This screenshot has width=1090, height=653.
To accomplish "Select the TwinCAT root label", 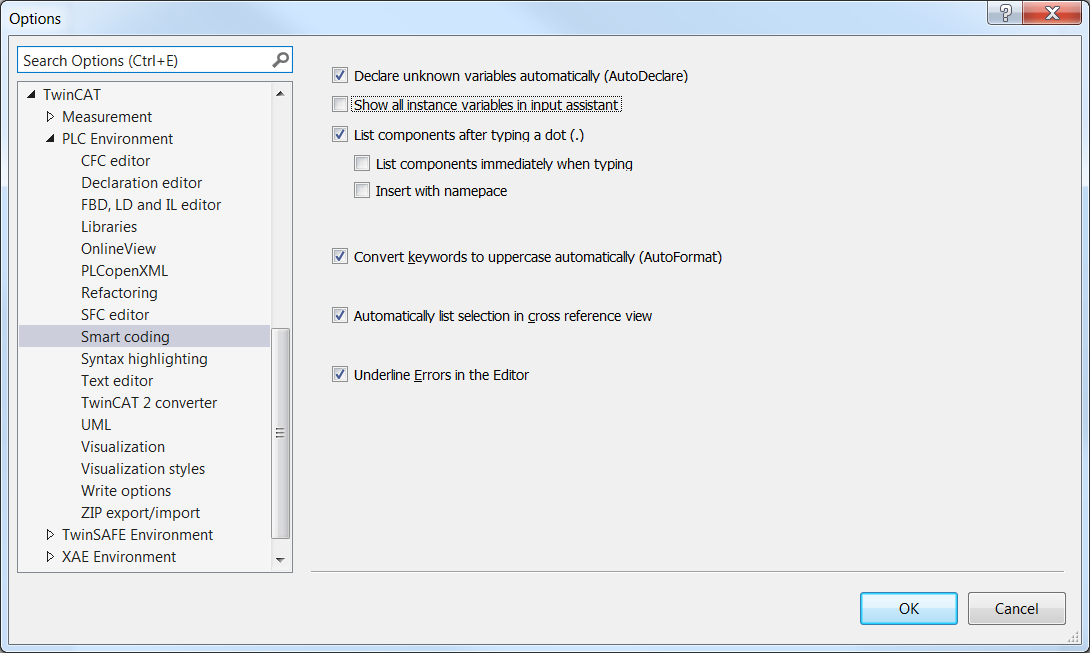I will point(72,95).
